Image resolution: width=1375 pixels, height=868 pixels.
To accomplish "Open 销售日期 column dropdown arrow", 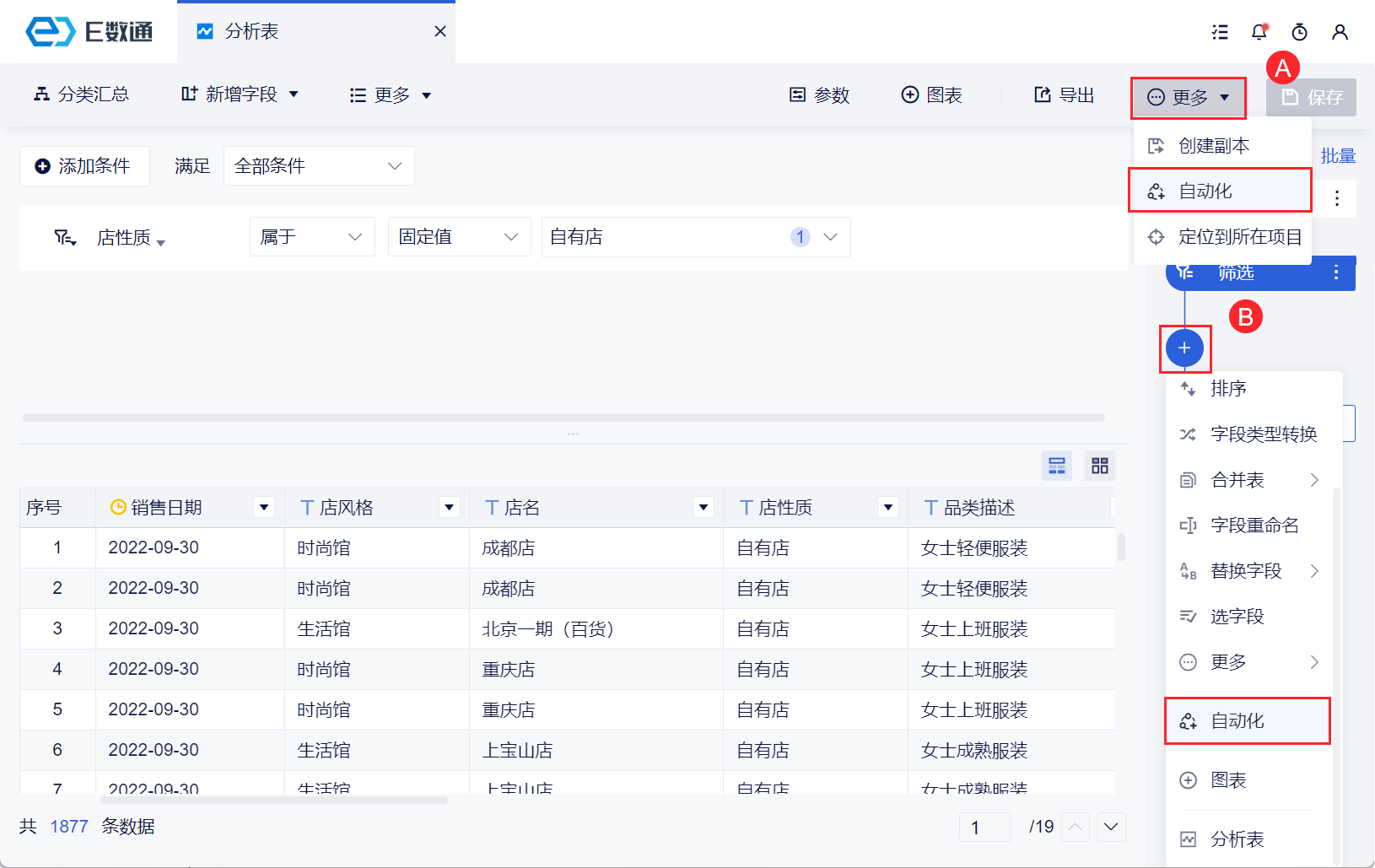I will coord(264,507).
